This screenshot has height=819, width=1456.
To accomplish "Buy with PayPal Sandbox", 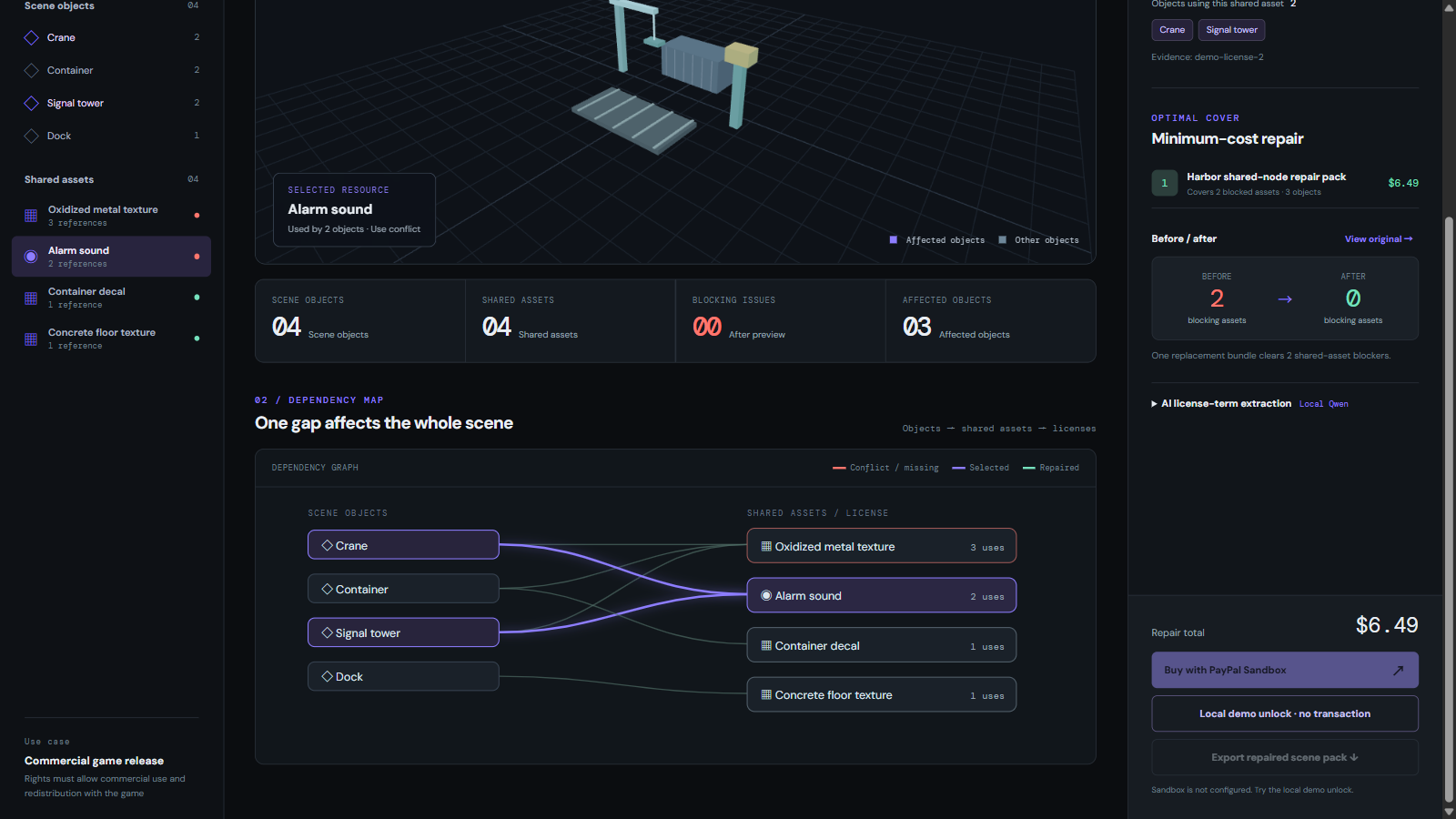I will coord(1285,670).
